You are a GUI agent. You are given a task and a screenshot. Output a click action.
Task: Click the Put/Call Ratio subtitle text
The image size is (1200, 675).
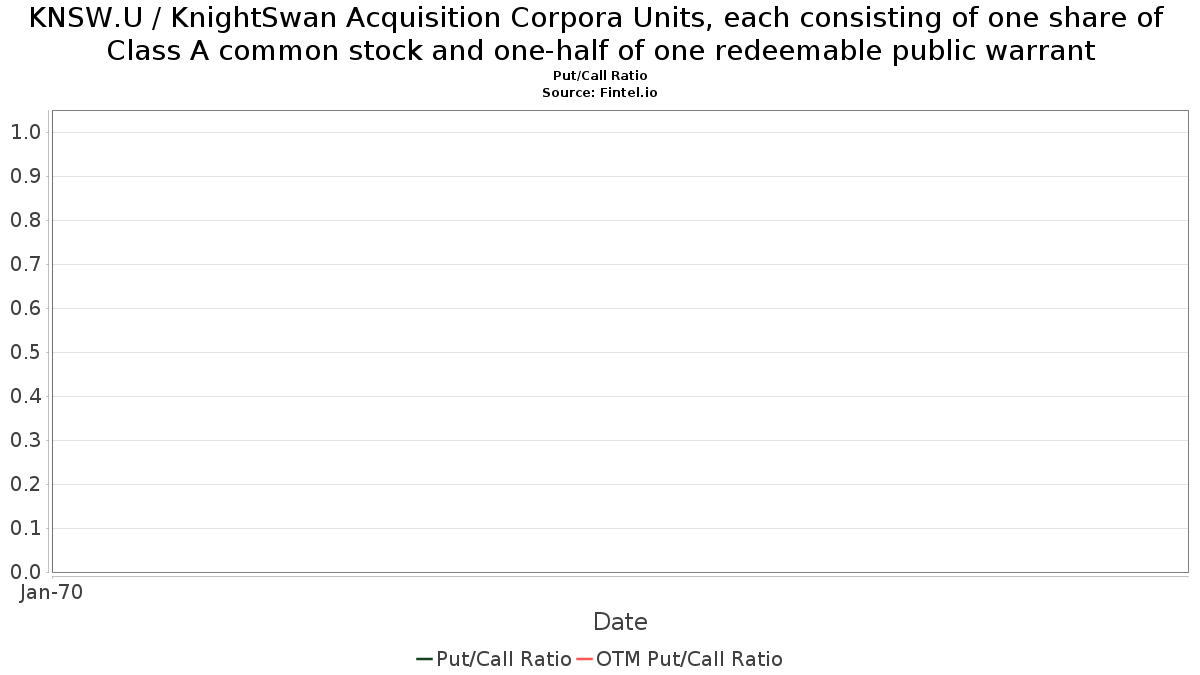click(600, 76)
